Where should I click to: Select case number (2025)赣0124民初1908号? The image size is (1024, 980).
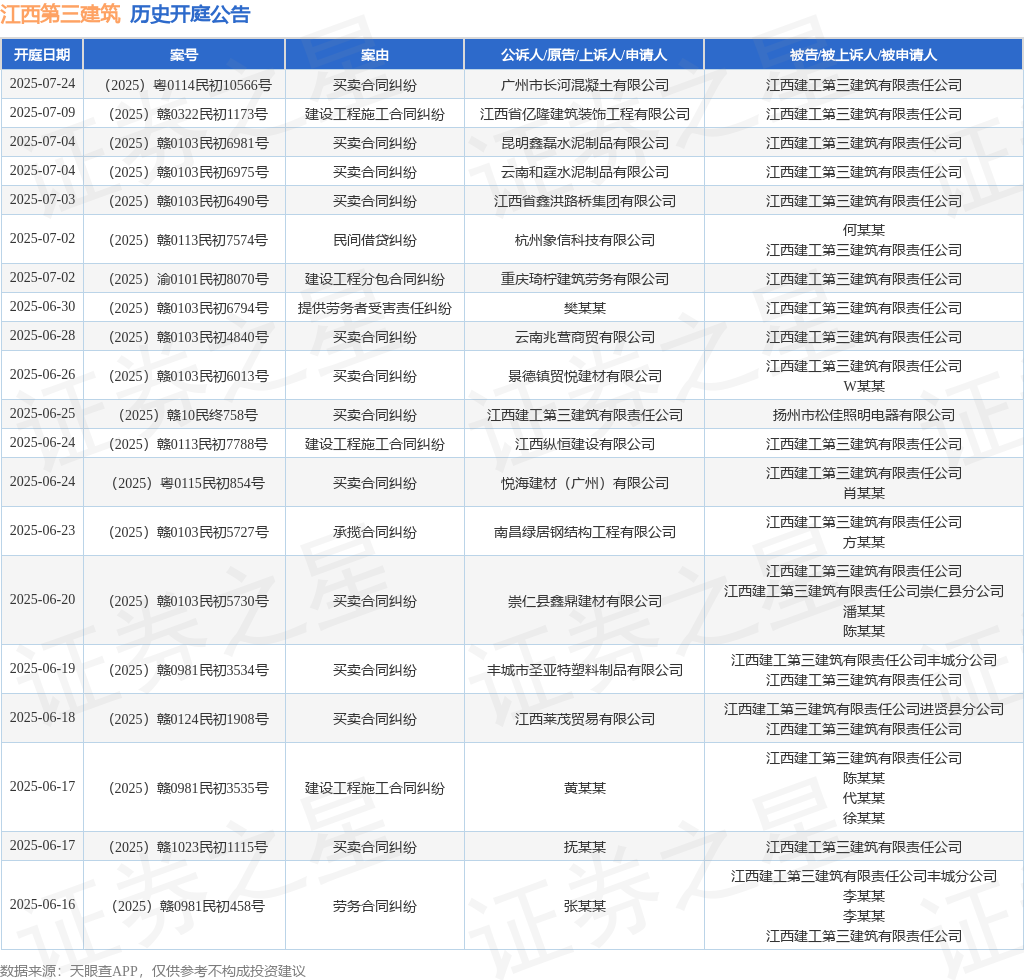(187, 719)
